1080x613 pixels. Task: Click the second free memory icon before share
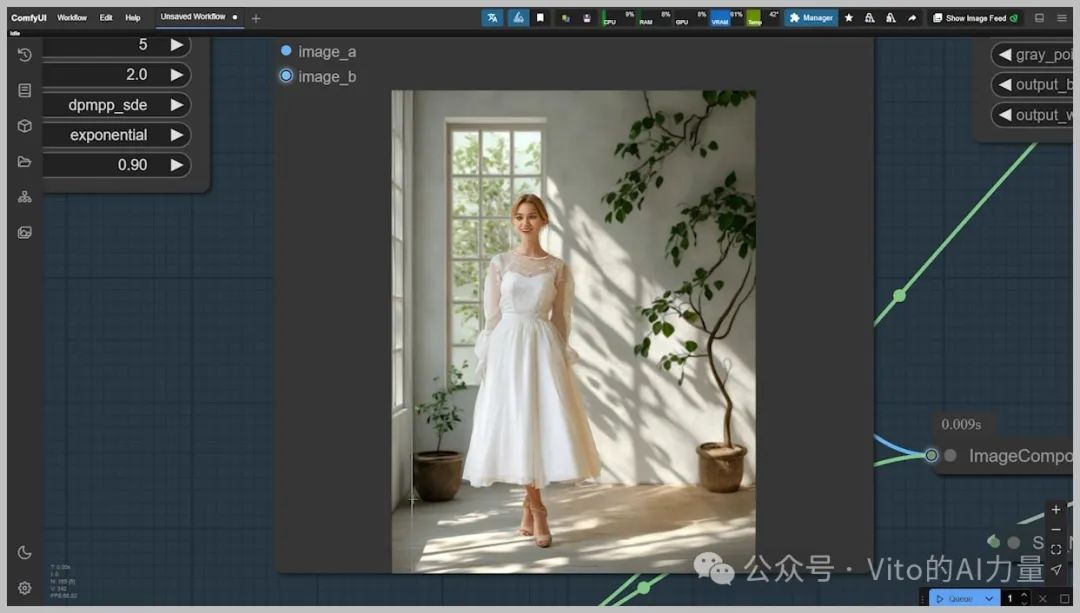click(x=891, y=18)
